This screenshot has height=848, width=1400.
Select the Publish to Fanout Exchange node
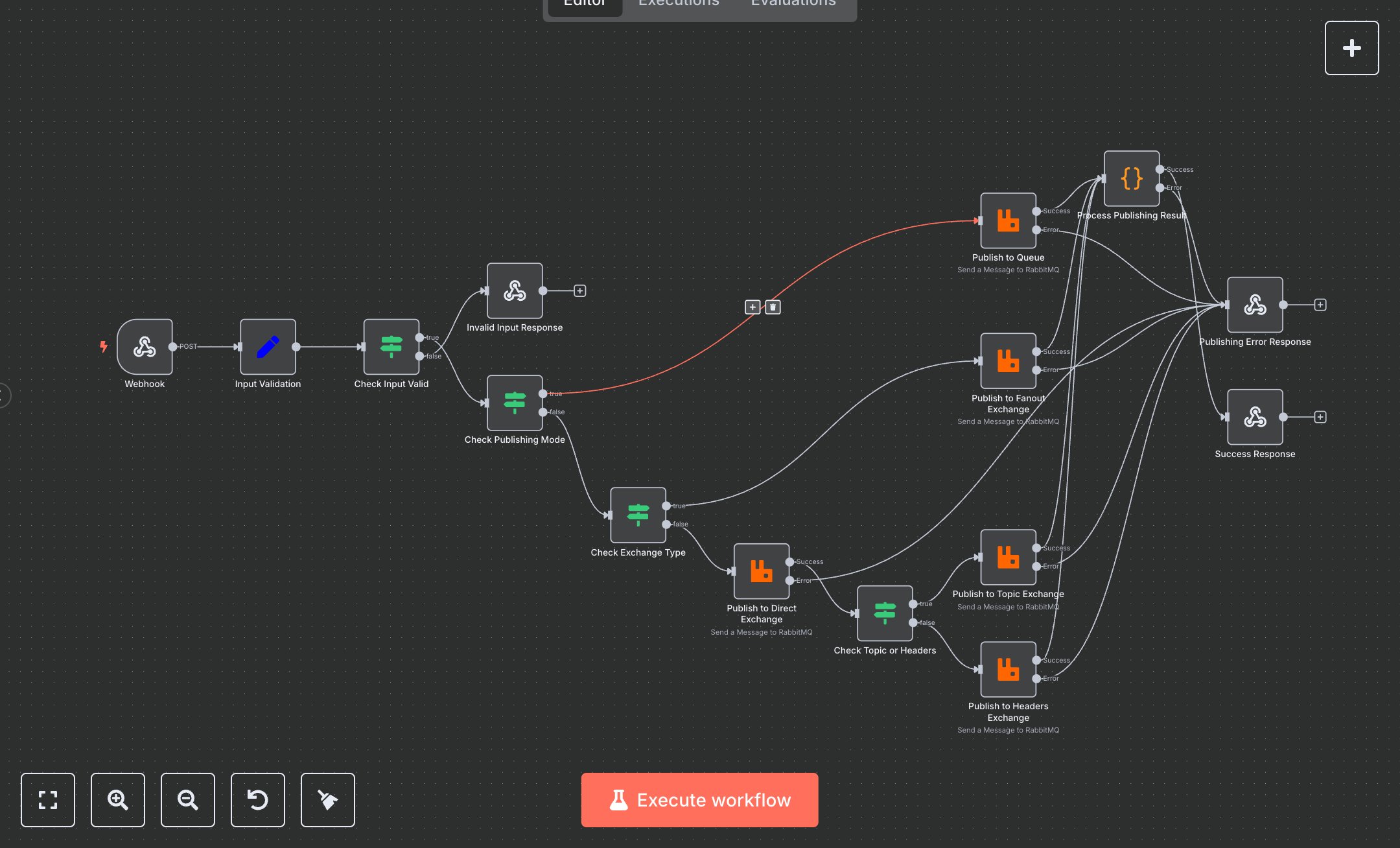1008,361
